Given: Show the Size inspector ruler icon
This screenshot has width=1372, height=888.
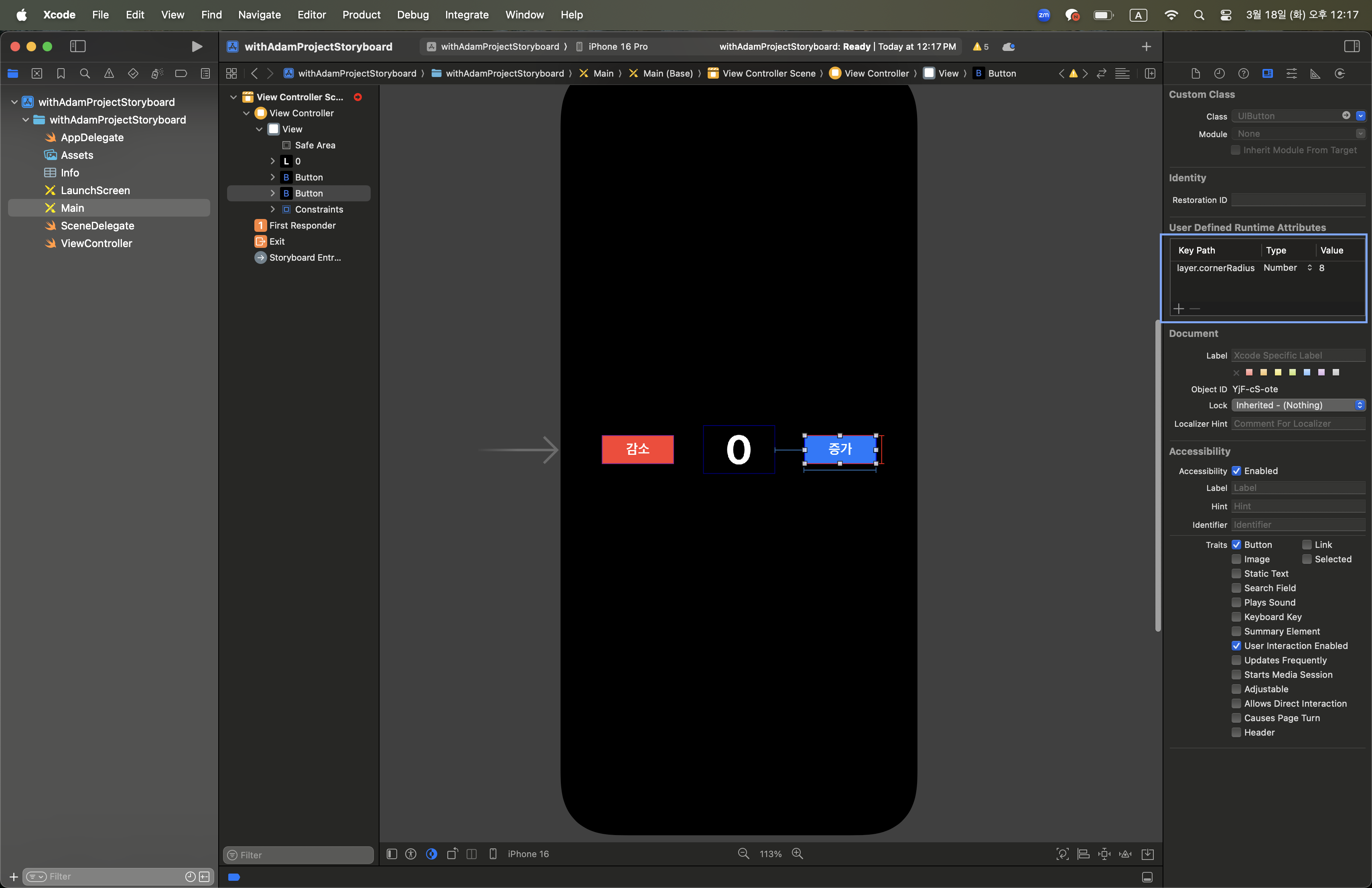Looking at the screenshot, I should [1315, 73].
